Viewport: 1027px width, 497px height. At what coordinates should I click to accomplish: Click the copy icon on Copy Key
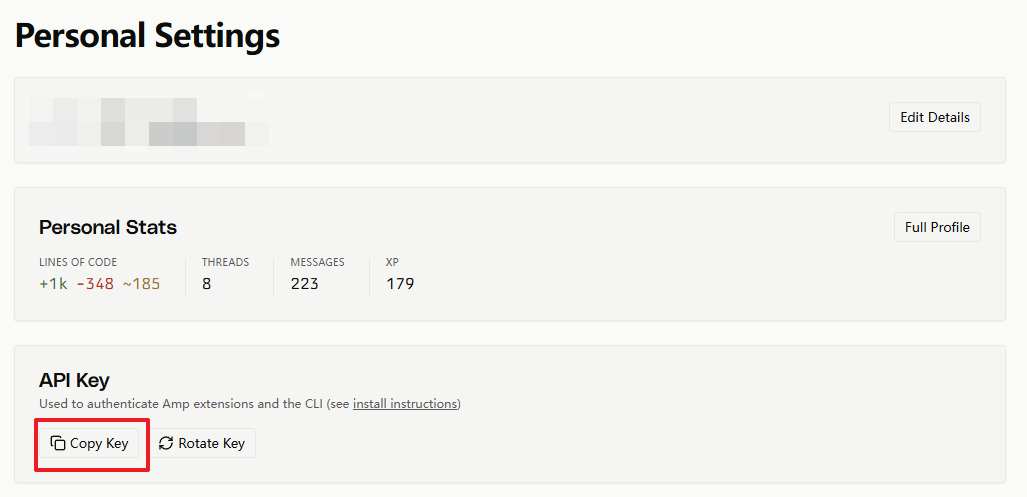pyautogui.click(x=58, y=443)
